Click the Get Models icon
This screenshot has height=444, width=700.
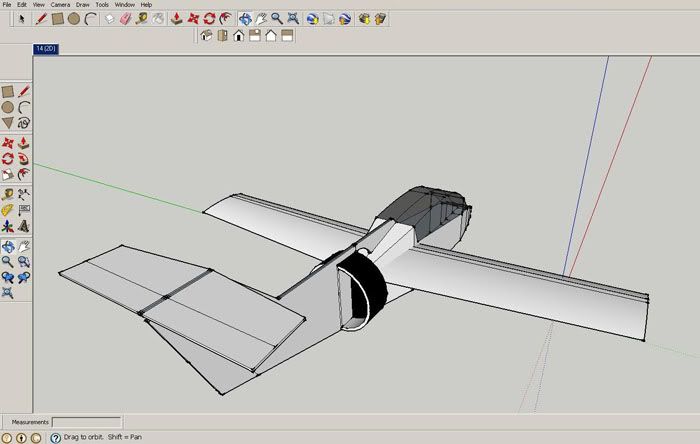(364, 19)
